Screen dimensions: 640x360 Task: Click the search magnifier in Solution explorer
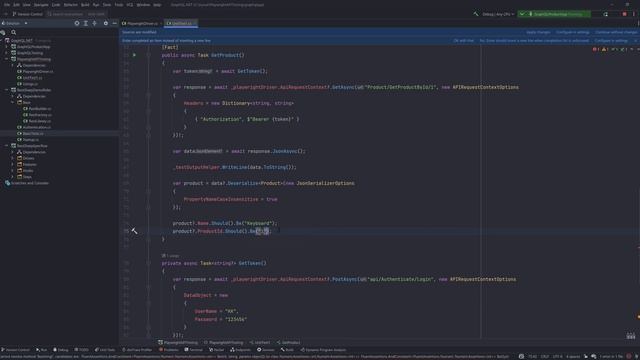(x=13, y=32)
